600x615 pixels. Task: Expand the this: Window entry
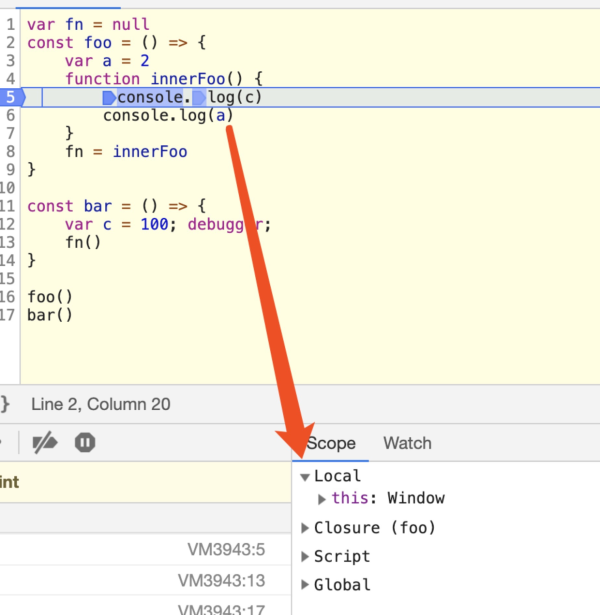tap(322, 499)
